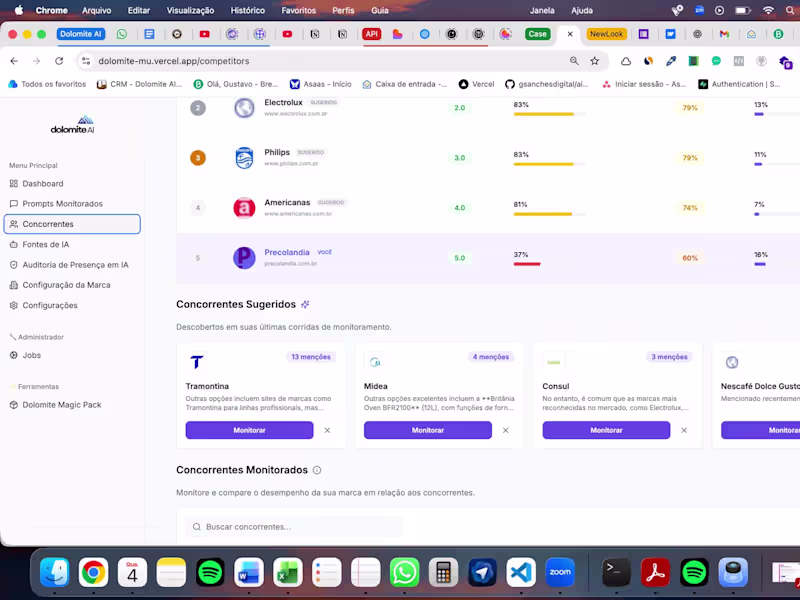Click the zoom magnifier in address bar

[574, 61]
